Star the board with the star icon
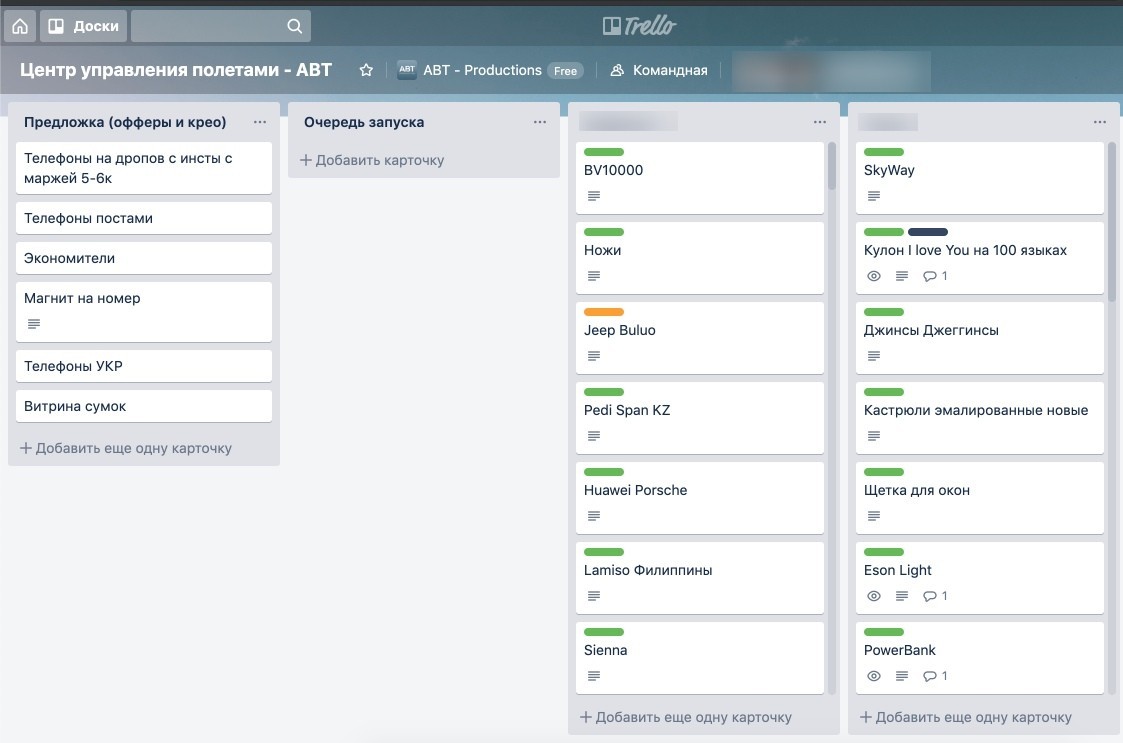The height and width of the screenshot is (743, 1123). click(x=366, y=69)
